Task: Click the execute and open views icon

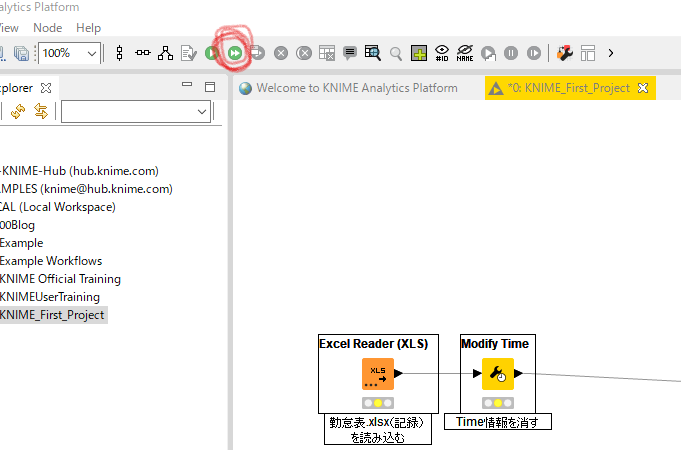Action: click(x=258, y=53)
